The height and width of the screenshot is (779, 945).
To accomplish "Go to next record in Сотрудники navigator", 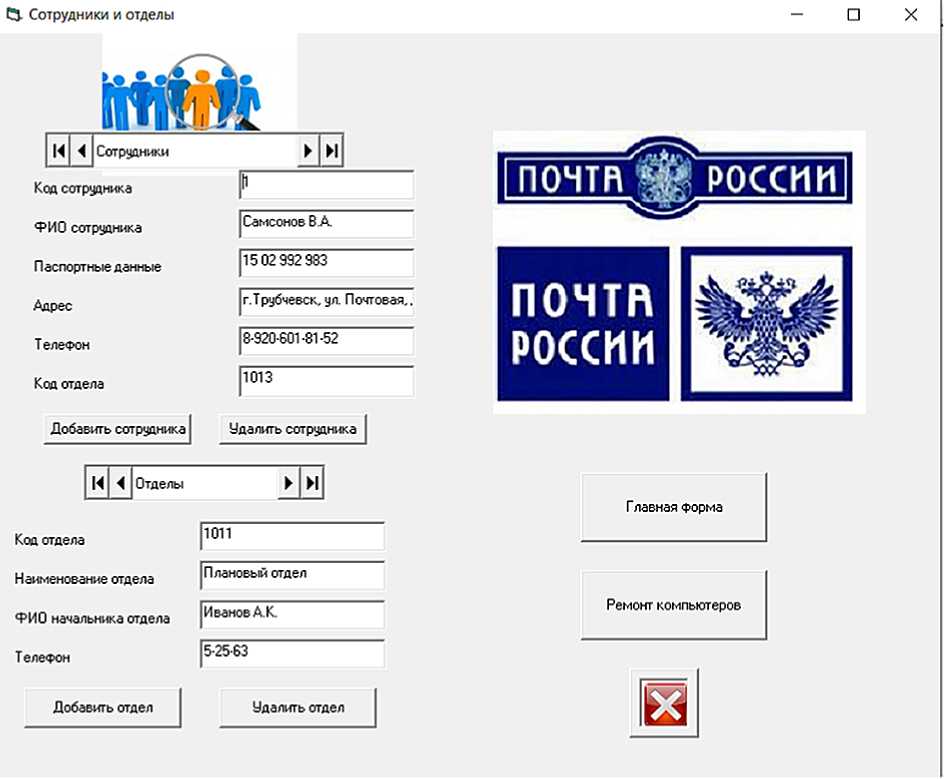I will 307,150.
